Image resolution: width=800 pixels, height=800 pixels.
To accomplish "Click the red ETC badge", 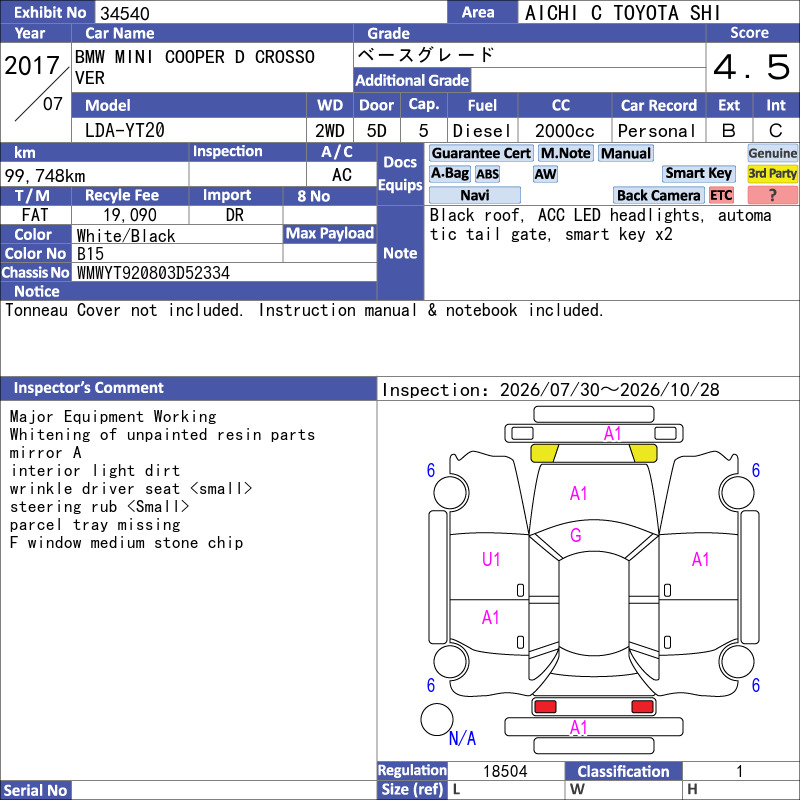I will click(721, 195).
